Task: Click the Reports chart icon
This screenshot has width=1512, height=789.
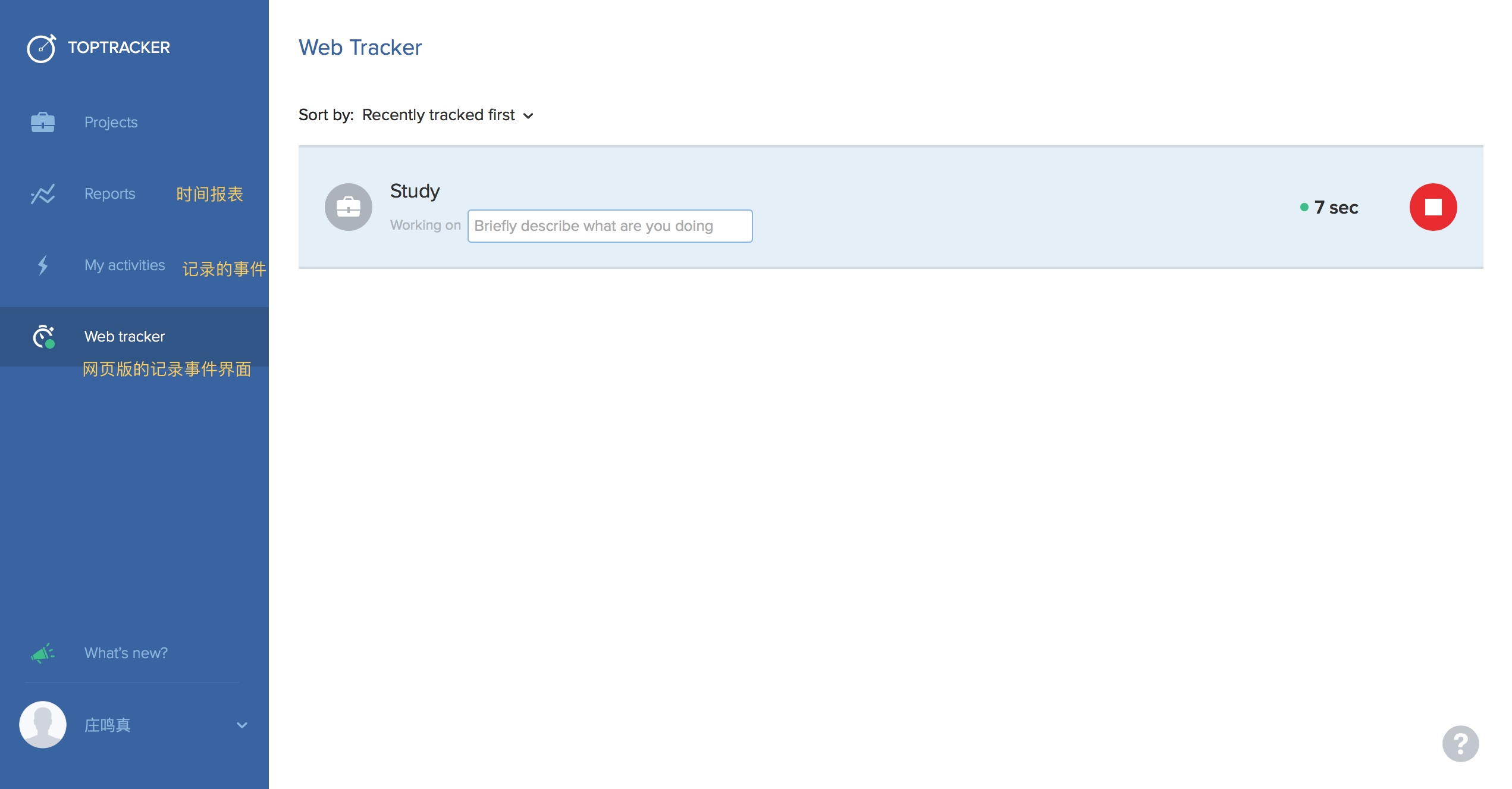Action: [x=43, y=194]
